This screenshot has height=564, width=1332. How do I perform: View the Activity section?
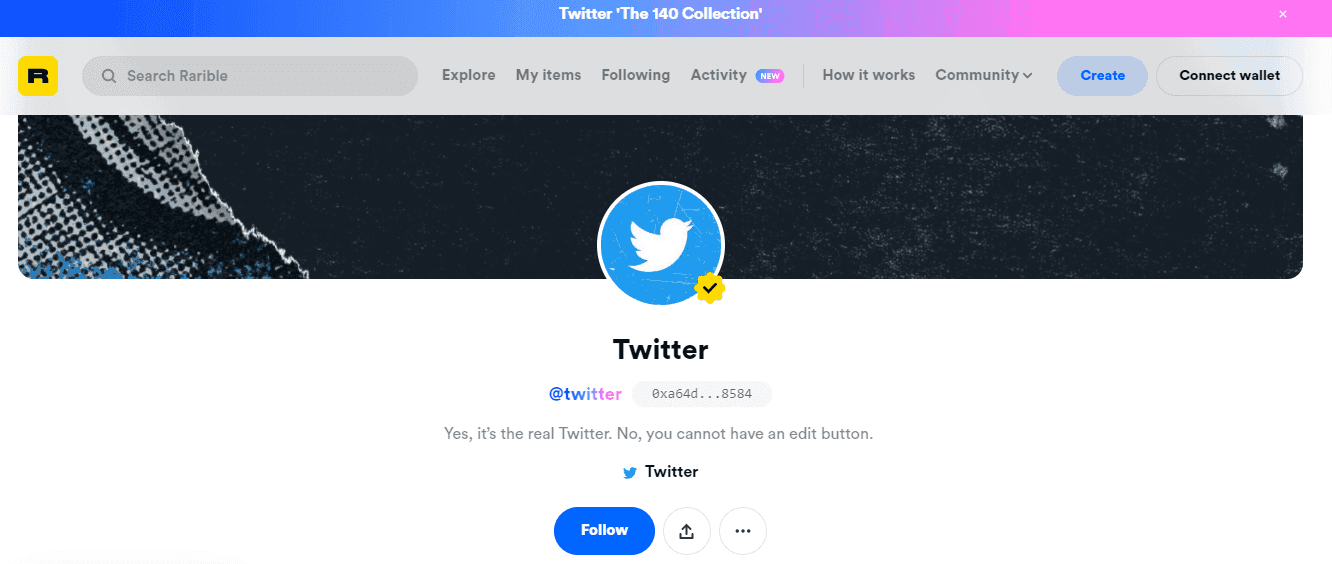(719, 75)
